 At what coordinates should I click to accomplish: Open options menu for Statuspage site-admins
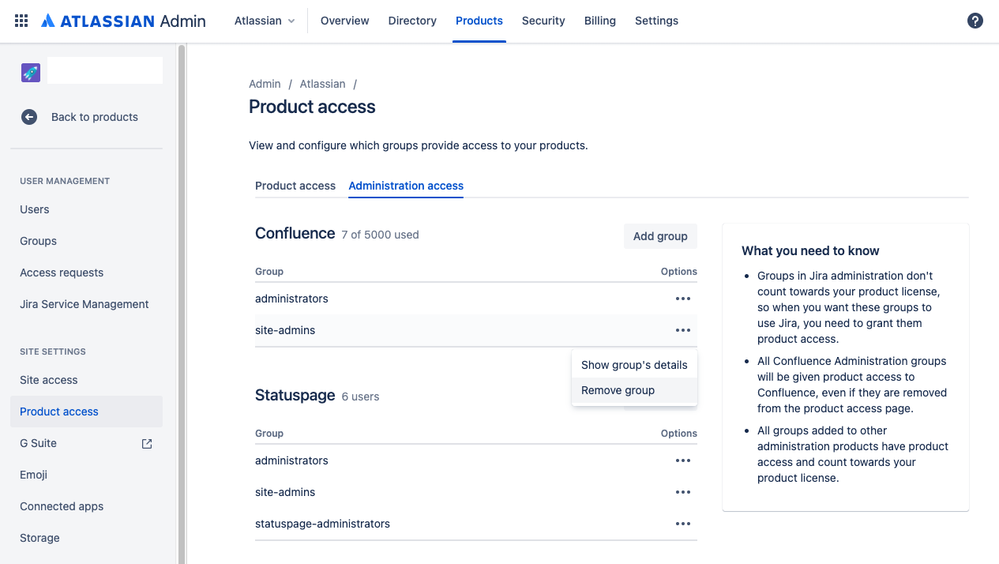(683, 492)
